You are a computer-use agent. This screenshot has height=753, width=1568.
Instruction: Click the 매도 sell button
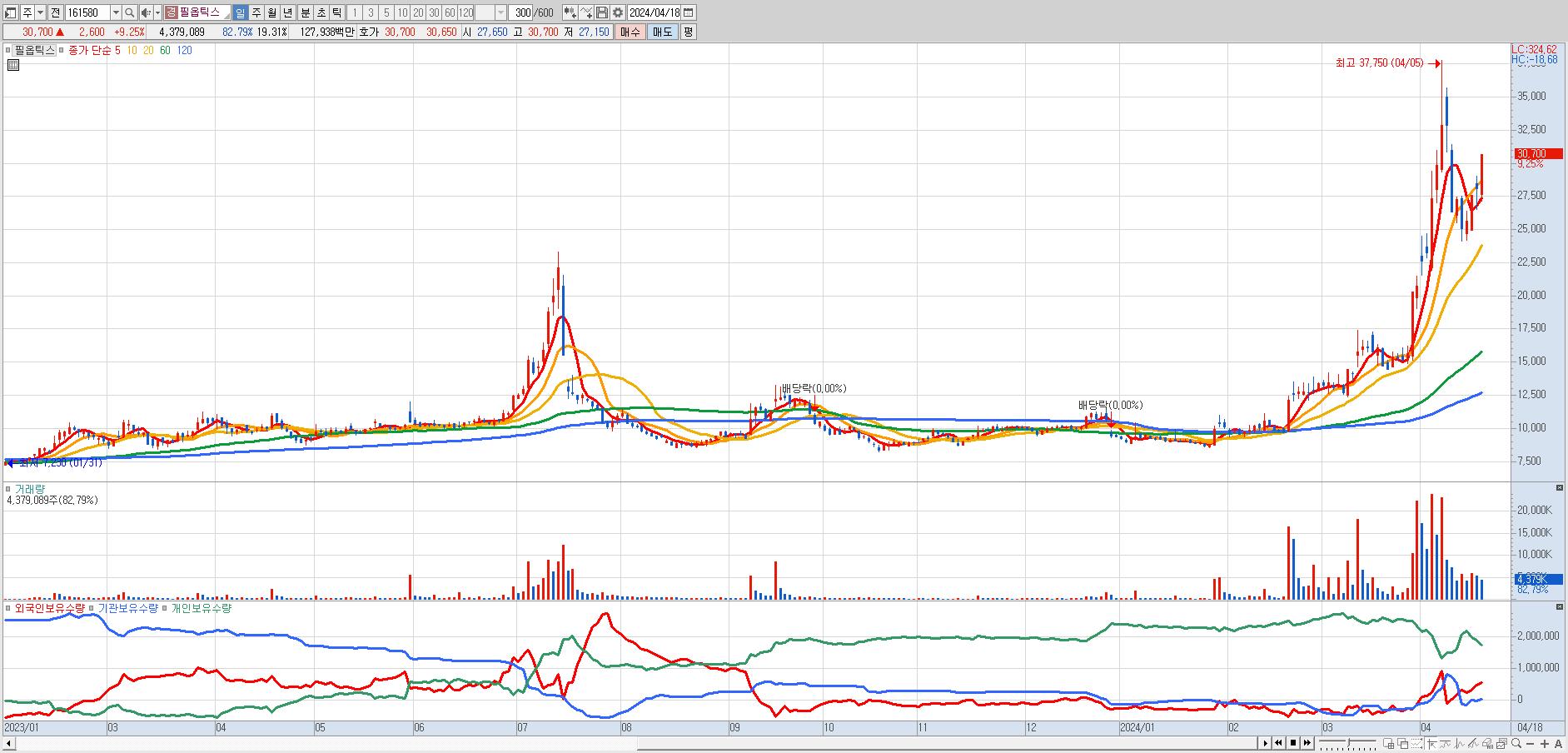(x=662, y=32)
